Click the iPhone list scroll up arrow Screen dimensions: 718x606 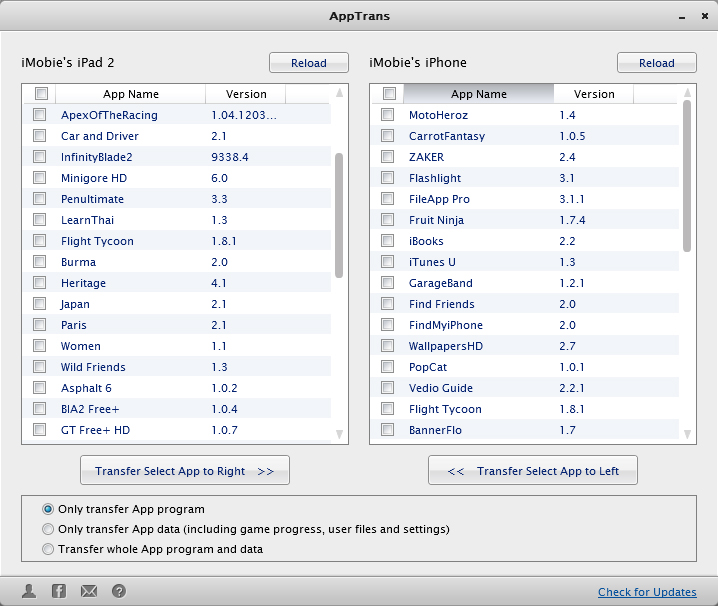[687, 93]
